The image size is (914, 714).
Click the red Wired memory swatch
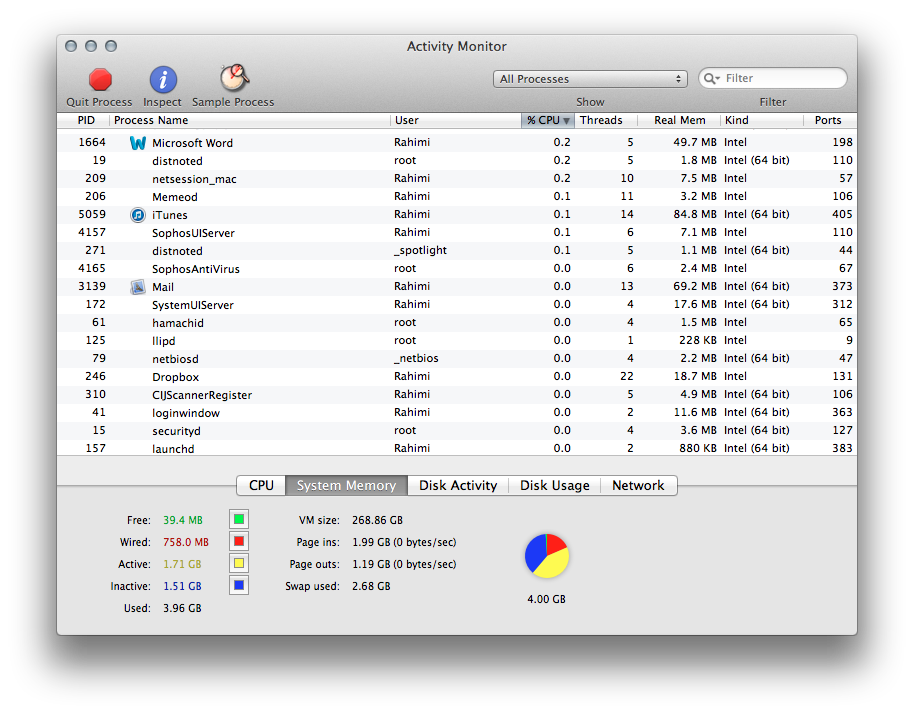239,541
